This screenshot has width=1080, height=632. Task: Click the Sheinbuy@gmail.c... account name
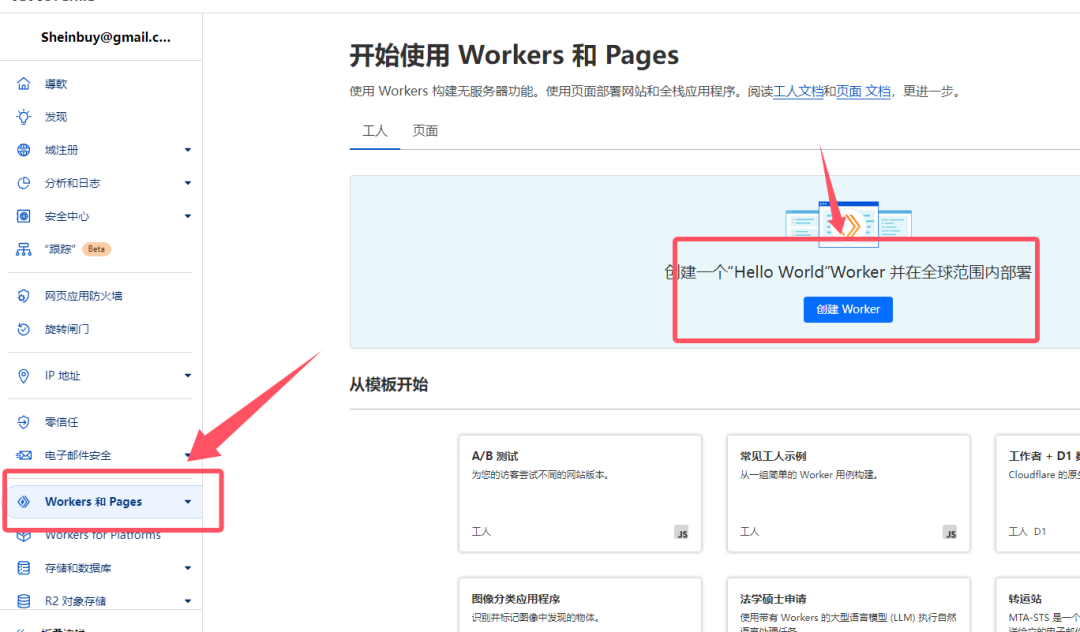pyautogui.click(x=105, y=37)
